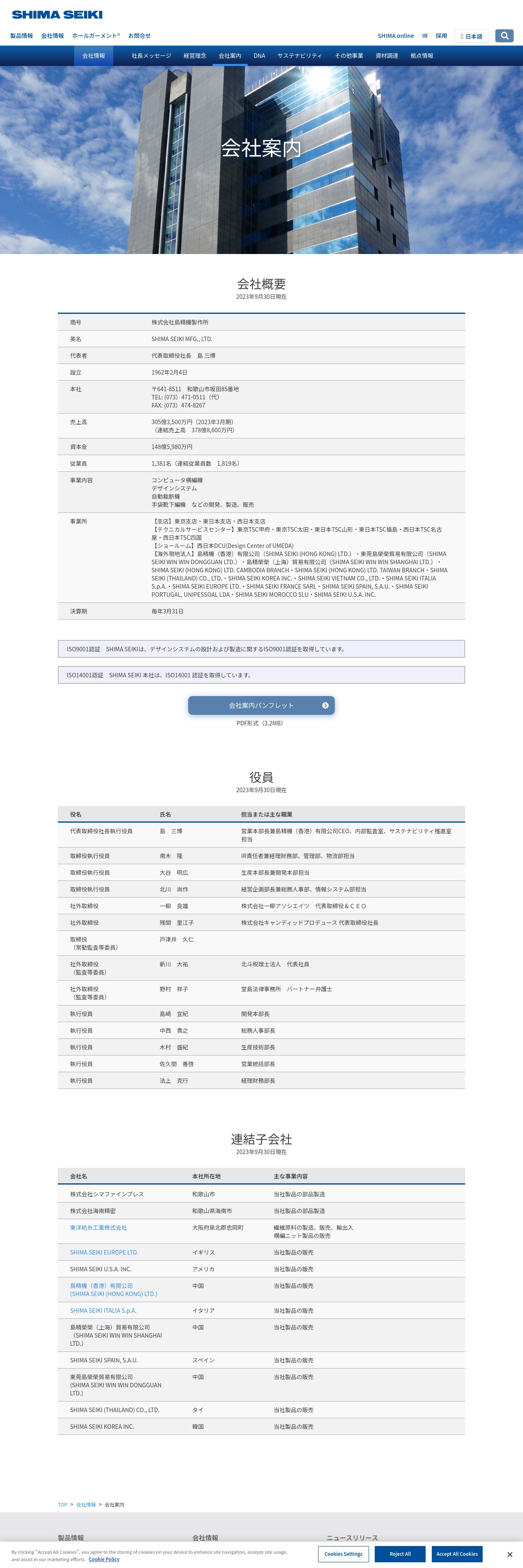
Task: Click the ISO14001認証 notice box
Action: 261,675
